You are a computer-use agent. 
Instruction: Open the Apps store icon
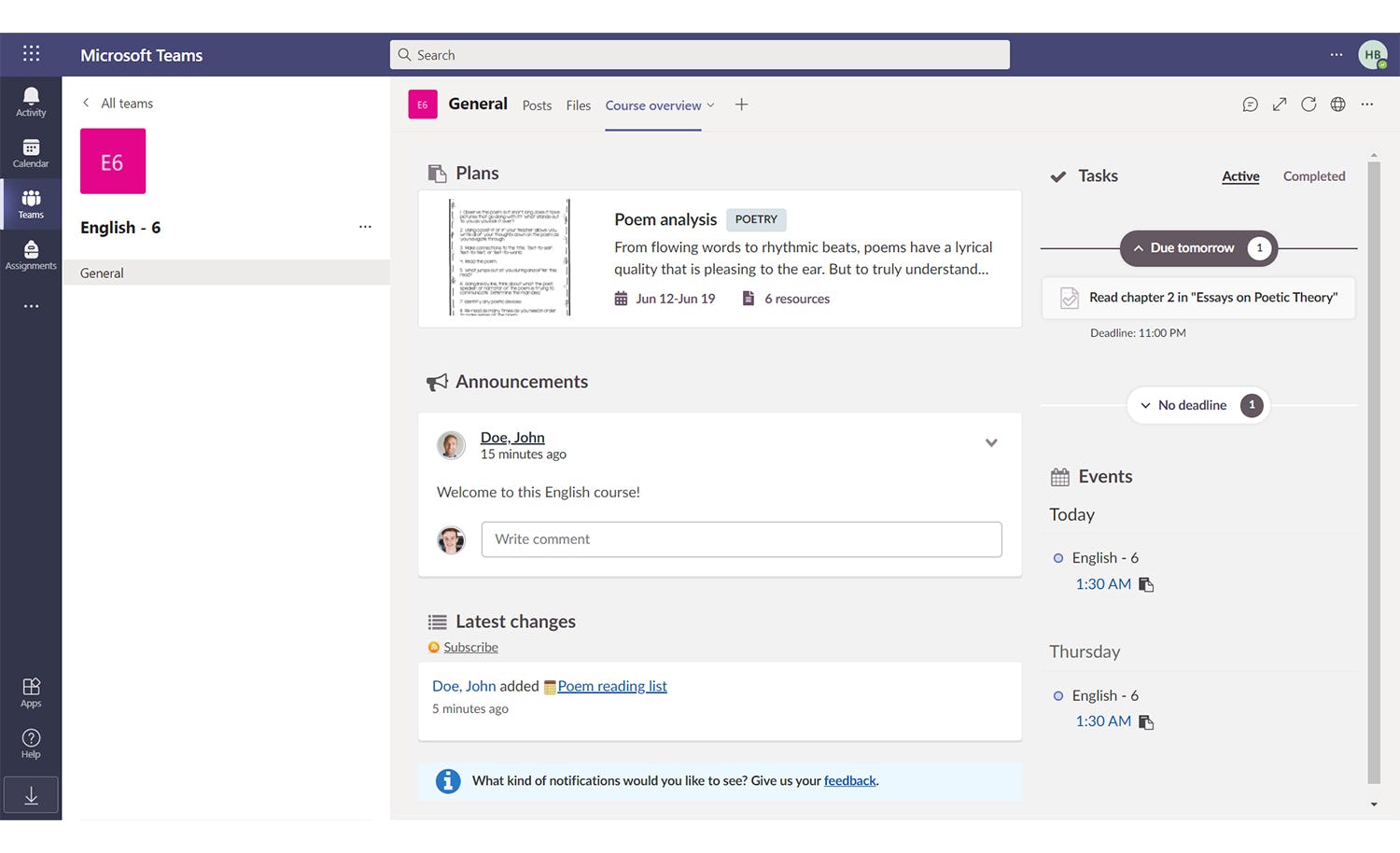point(31,692)
